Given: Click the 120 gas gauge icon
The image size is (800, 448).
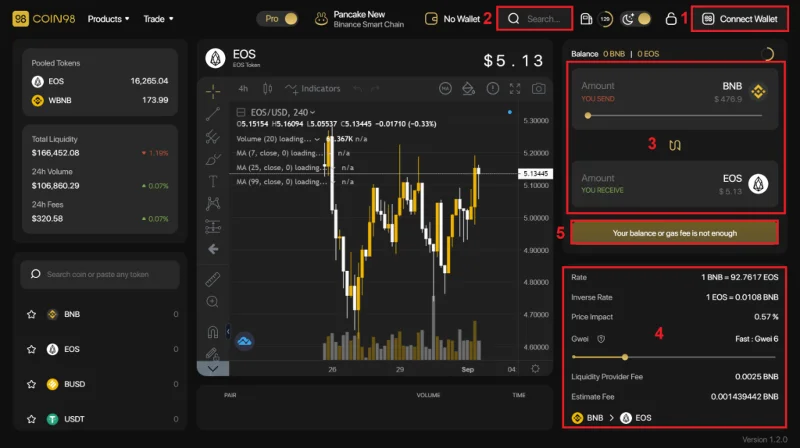Looking at the screenshot, I should pos(605,19).
